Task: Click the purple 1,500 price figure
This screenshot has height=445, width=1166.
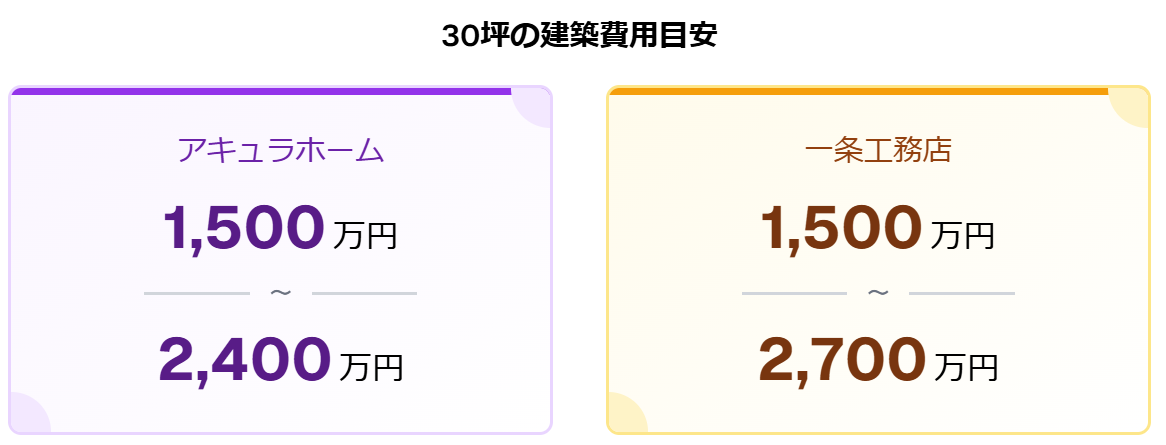Action: tap(243, 227)
